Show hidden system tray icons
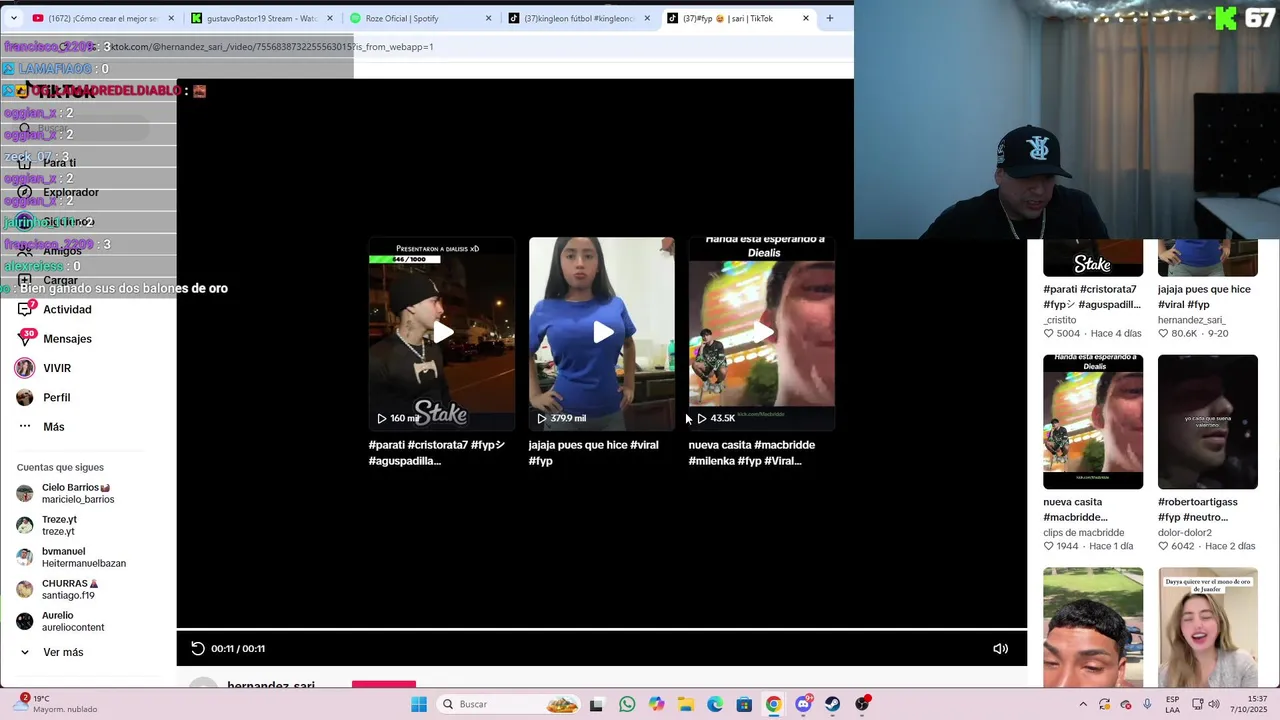The width and height of the screenshot is (1280, 720). (x=1083, y=704)
